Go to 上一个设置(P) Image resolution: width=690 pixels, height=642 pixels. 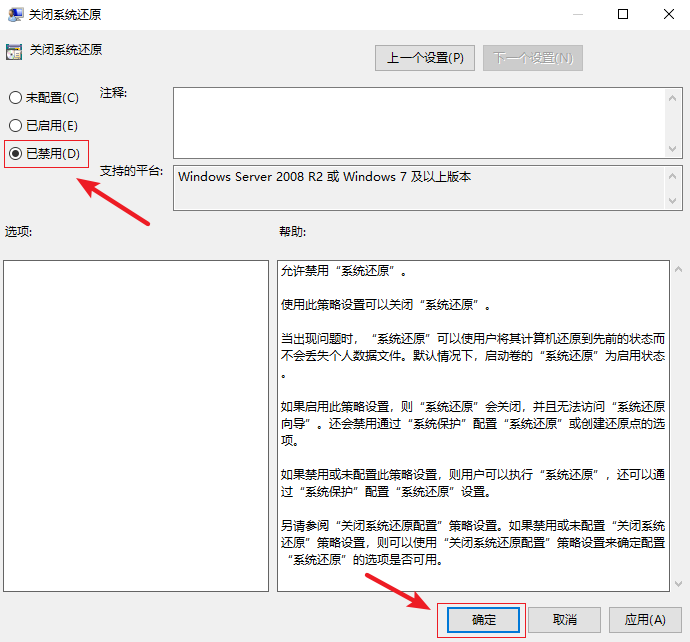pos(425,58)
